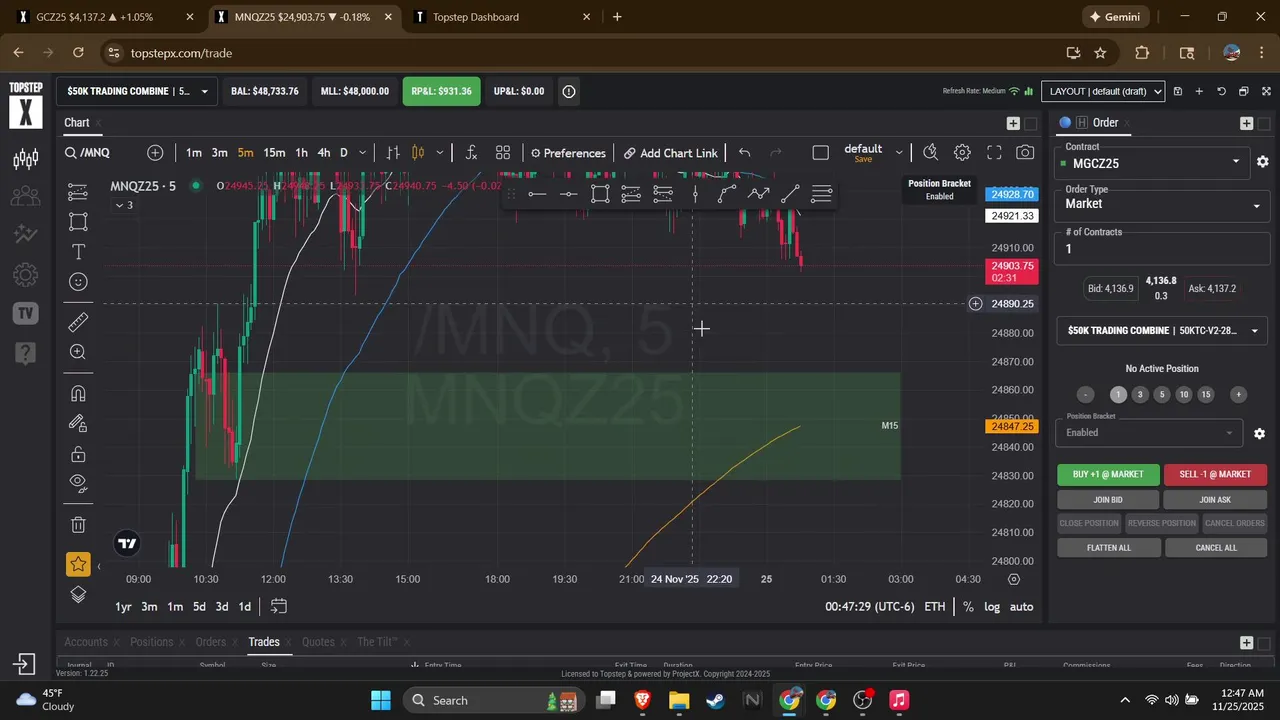Enter fullscreen chart mode
Viewport: 1280px width, 720px height.
tap(994, 153)
